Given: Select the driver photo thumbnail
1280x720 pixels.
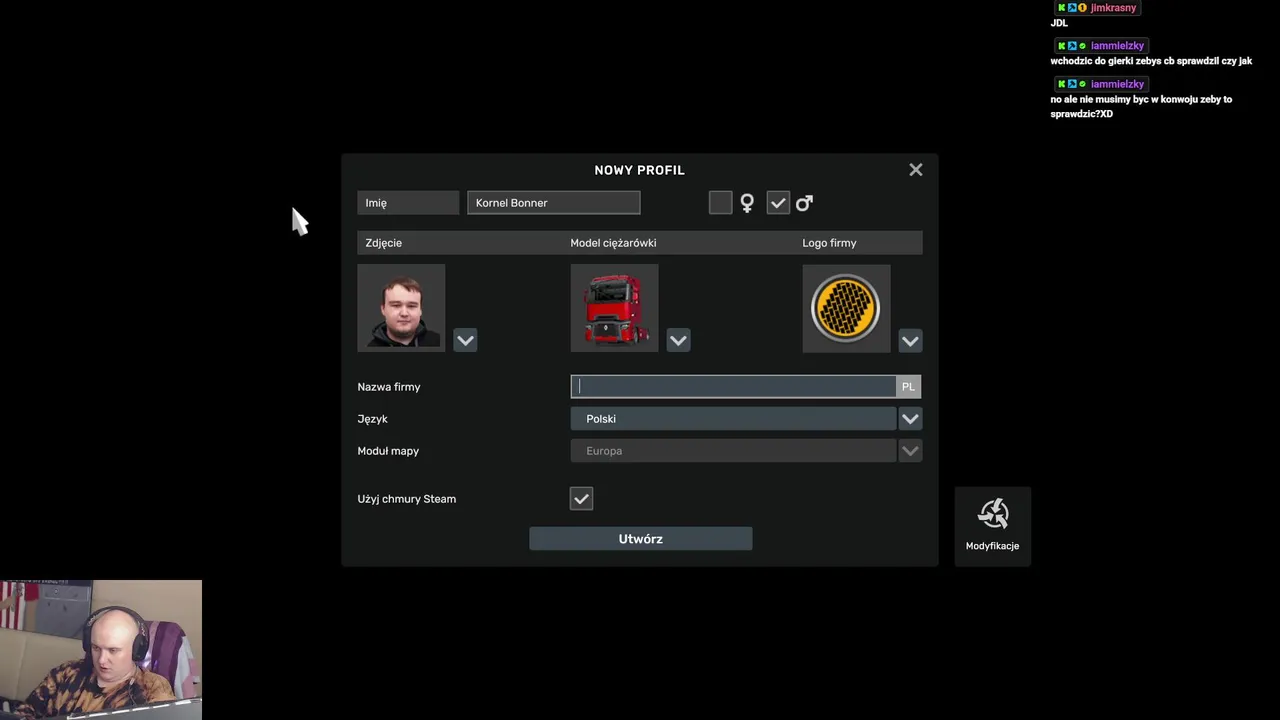Looking at the screenshot, I should tap(401, 308).
